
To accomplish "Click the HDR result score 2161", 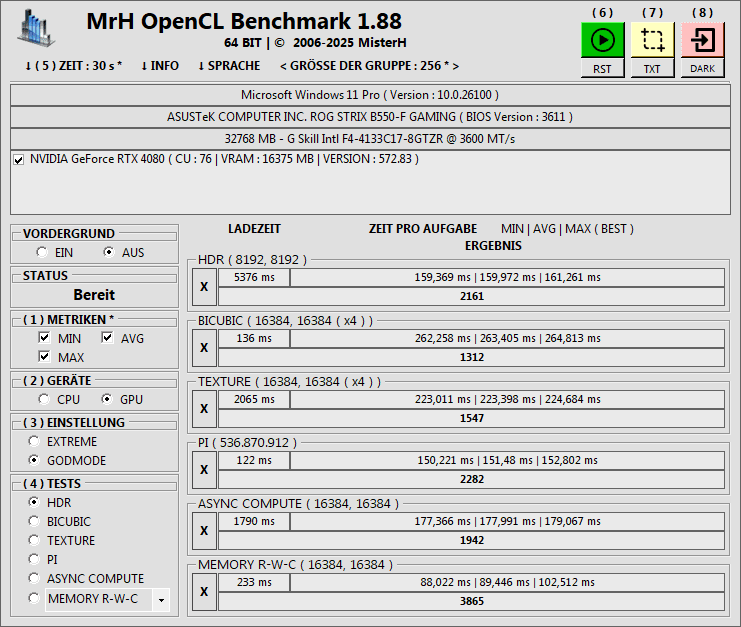I will tap(472, 296).
